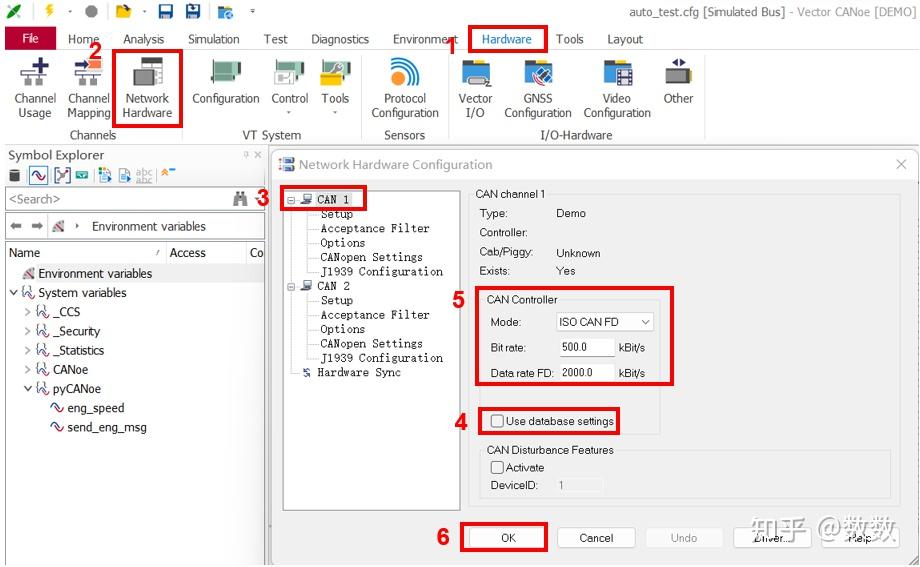This screenshot has width=920, height=567.
Task: Expand the CANoe namespace
Action: (27, 369)
